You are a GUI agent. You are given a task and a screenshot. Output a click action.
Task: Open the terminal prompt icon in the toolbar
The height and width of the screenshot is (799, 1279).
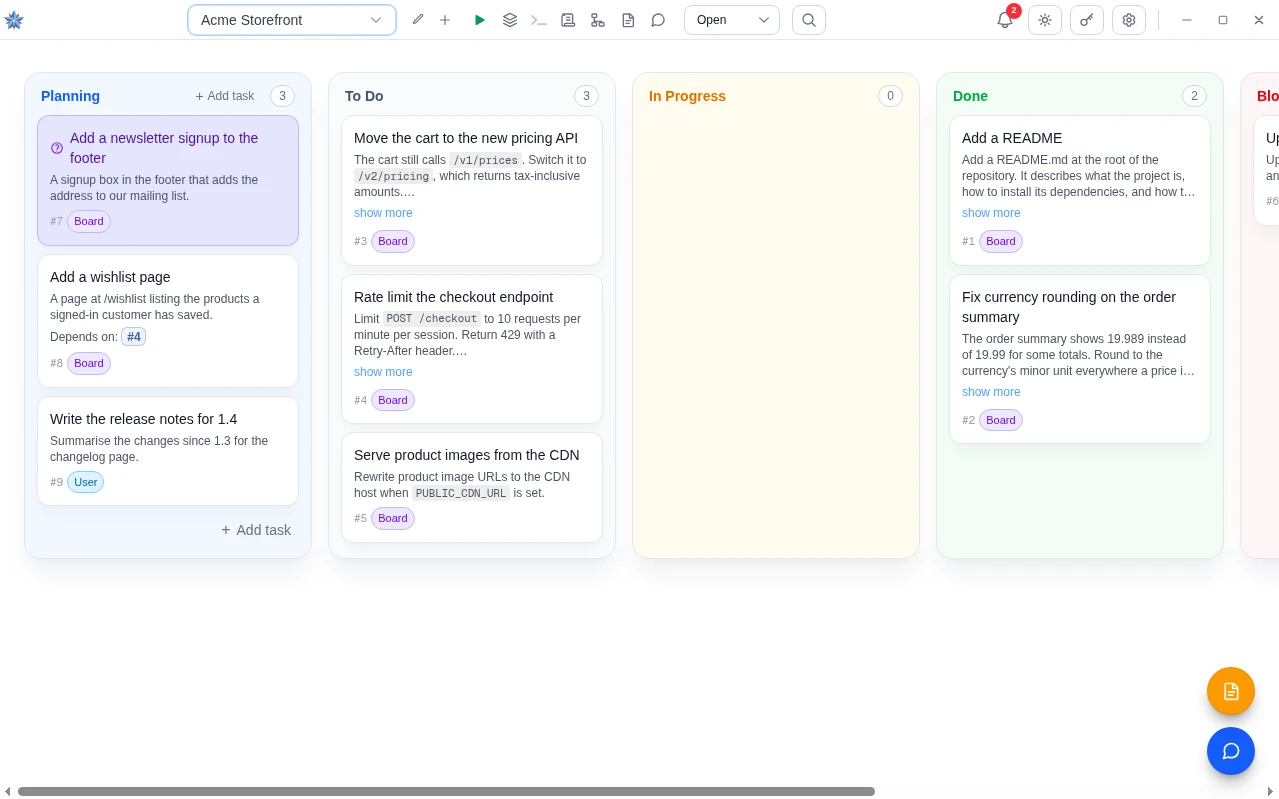pyautogui.click(x=539, y=20)
